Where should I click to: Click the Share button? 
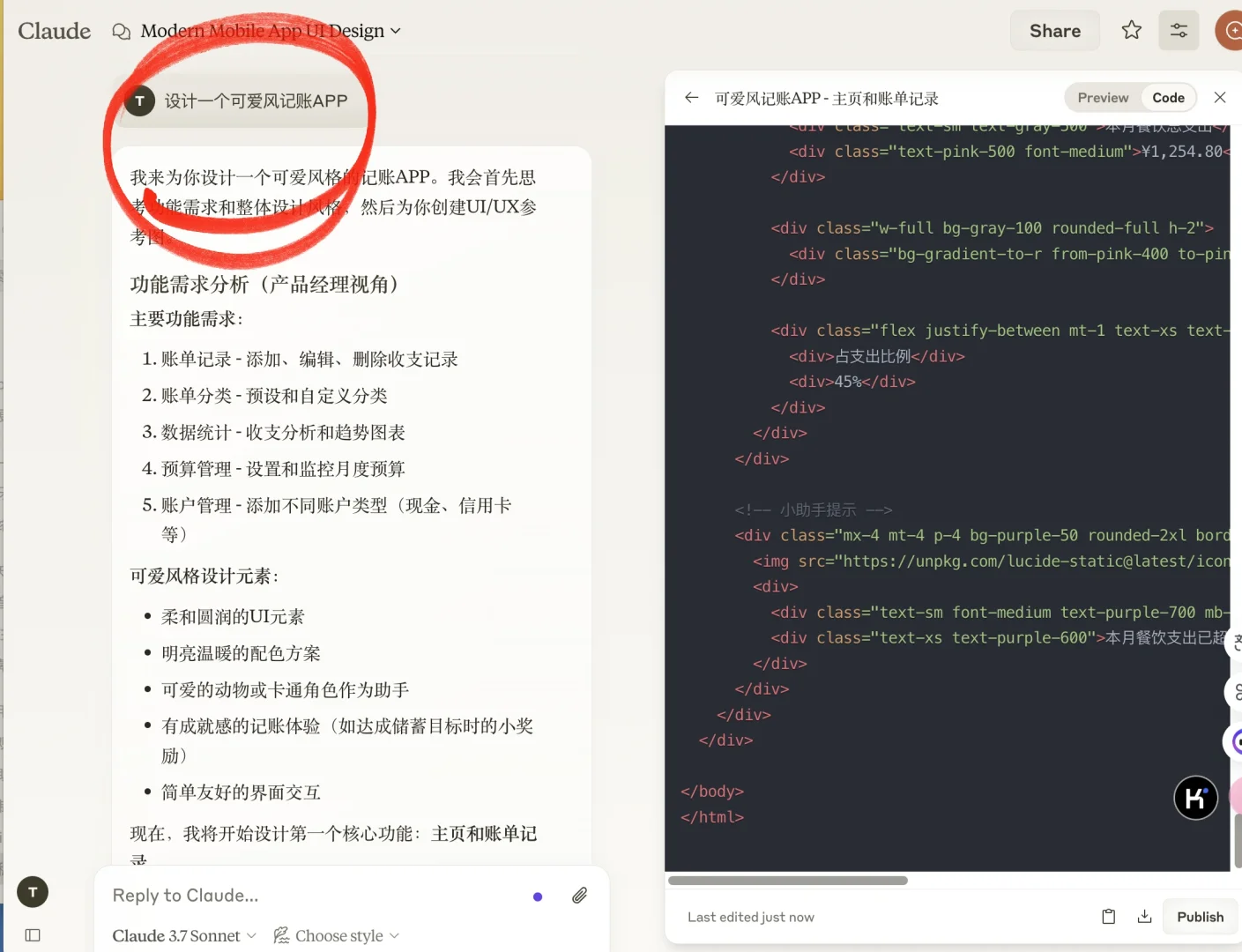point(1054,29)
